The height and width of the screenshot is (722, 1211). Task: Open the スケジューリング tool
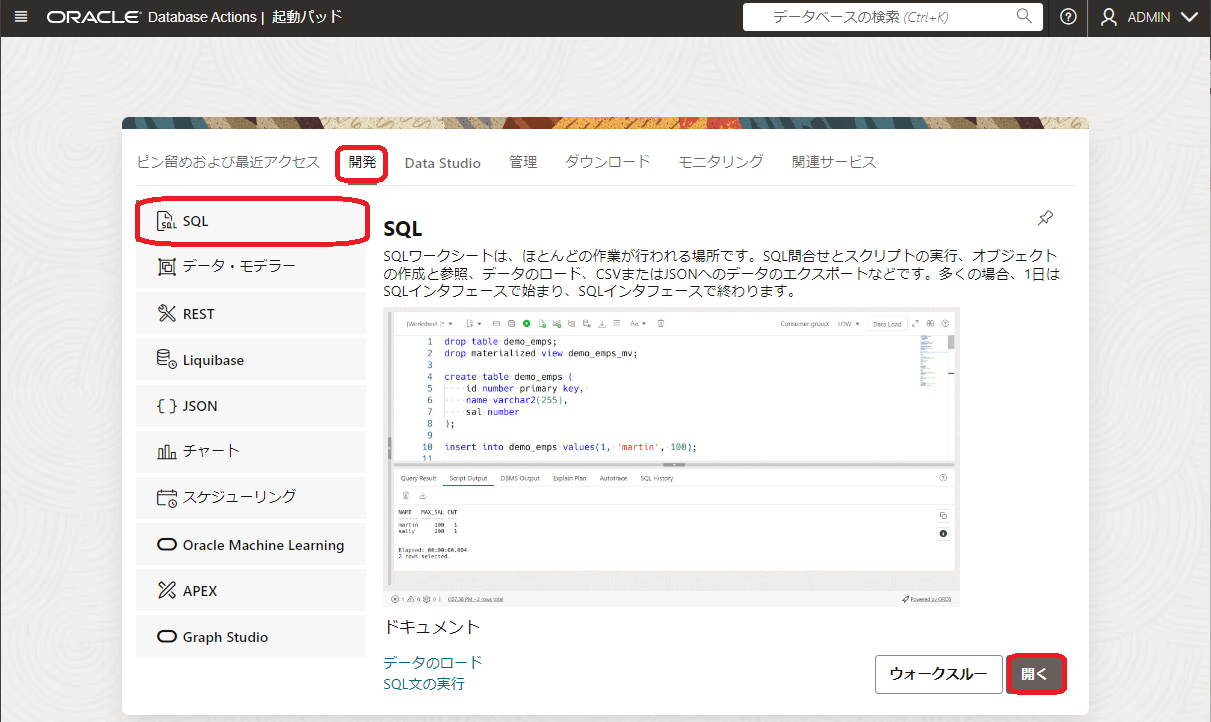click(250, 497)
